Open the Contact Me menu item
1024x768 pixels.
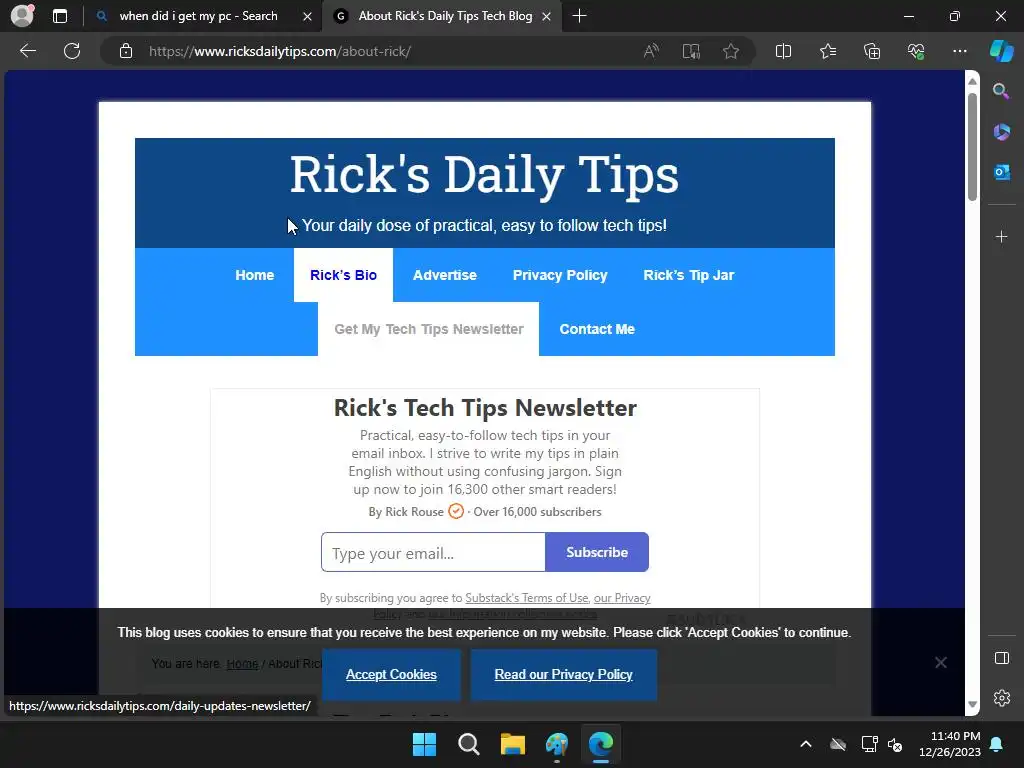click(x=597, y=329)
